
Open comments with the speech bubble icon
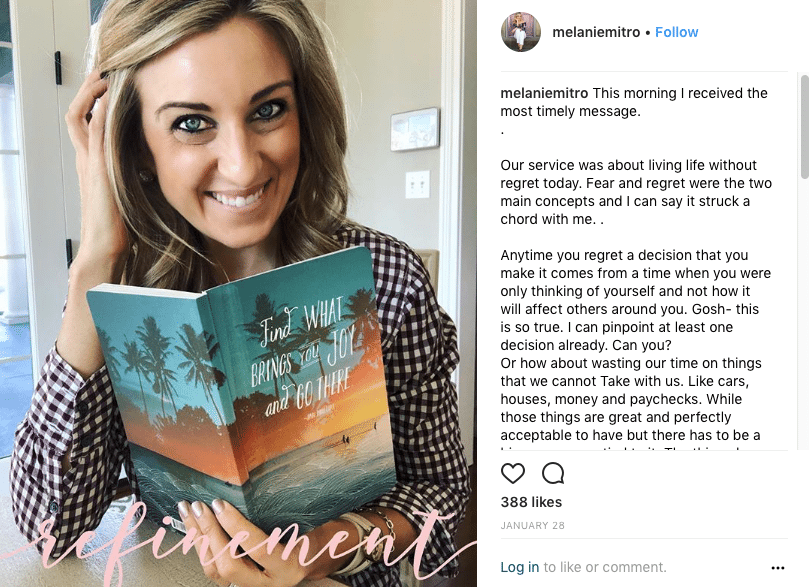553,473
